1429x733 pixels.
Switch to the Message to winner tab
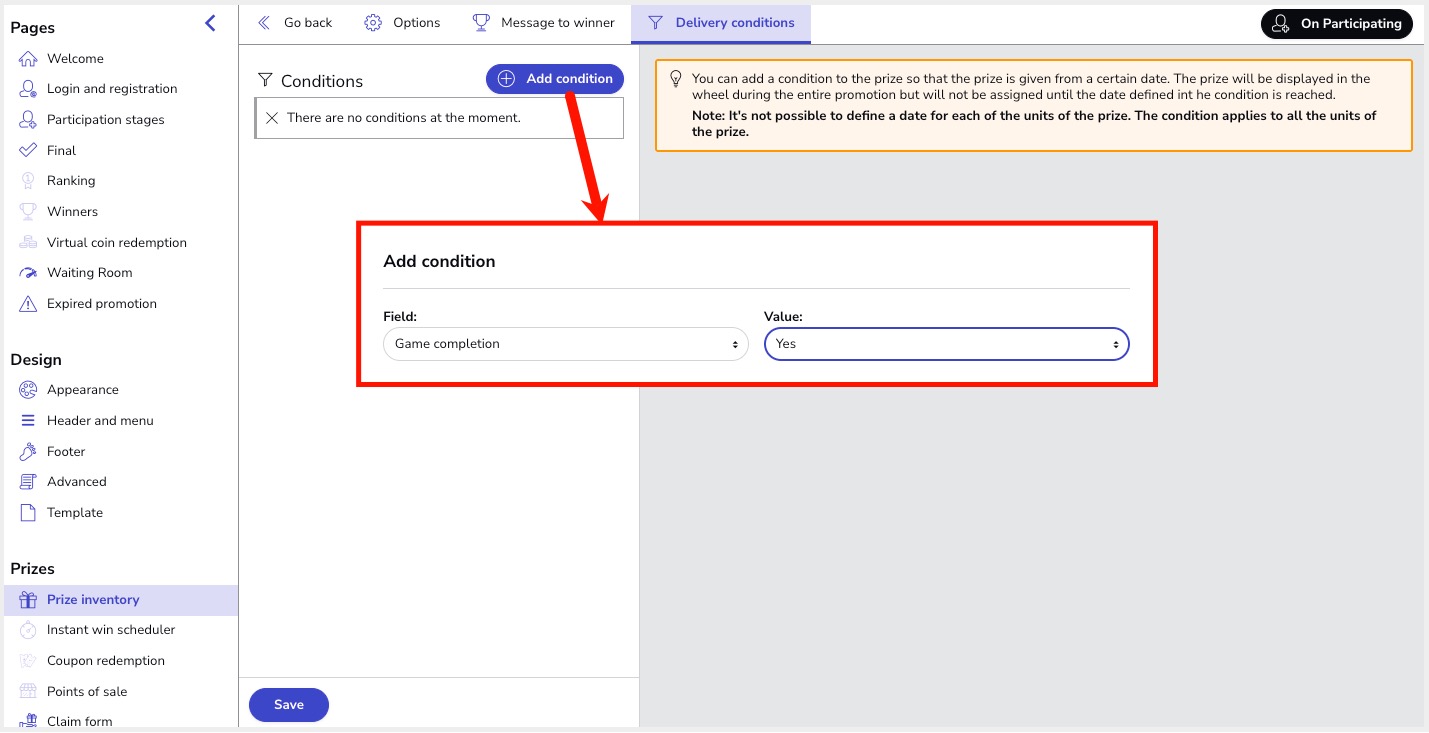[x=544, y=23]
